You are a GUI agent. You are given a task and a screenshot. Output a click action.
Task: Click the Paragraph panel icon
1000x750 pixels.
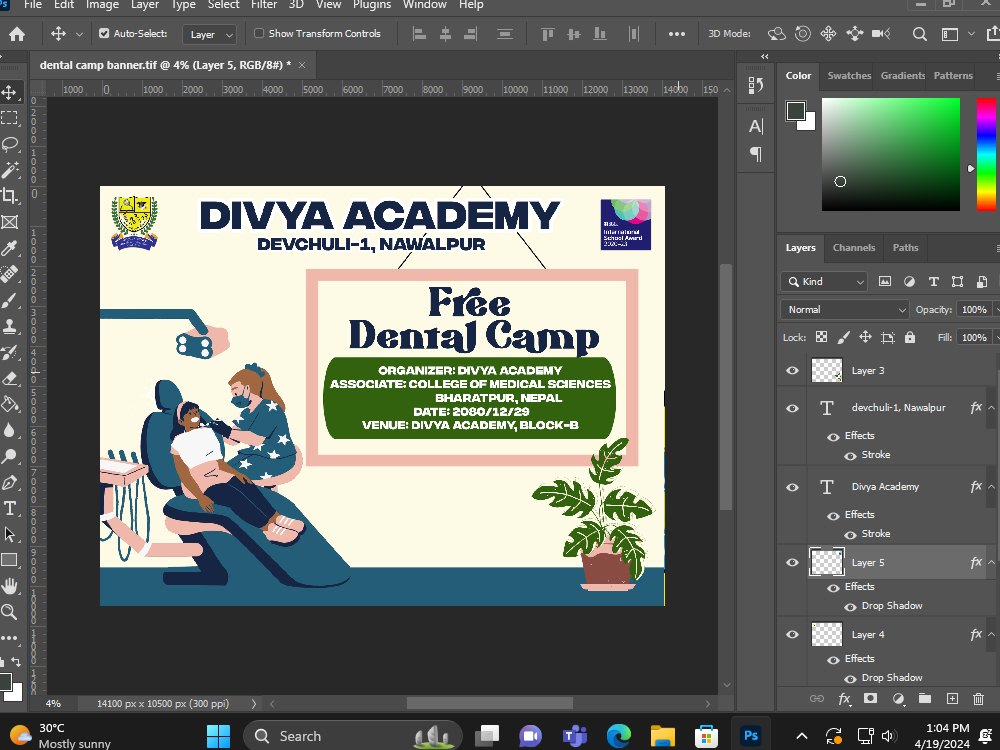pyautogui.click(x=755, y=155)
